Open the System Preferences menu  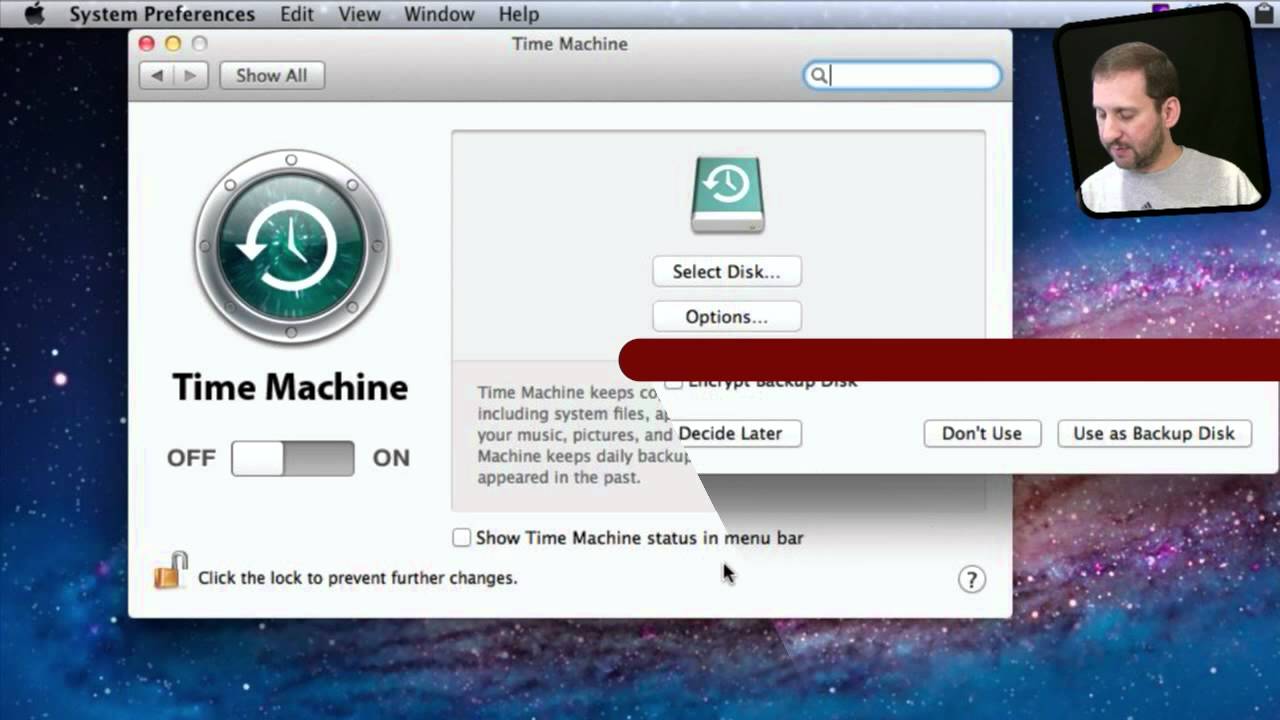tap(162, 14)
